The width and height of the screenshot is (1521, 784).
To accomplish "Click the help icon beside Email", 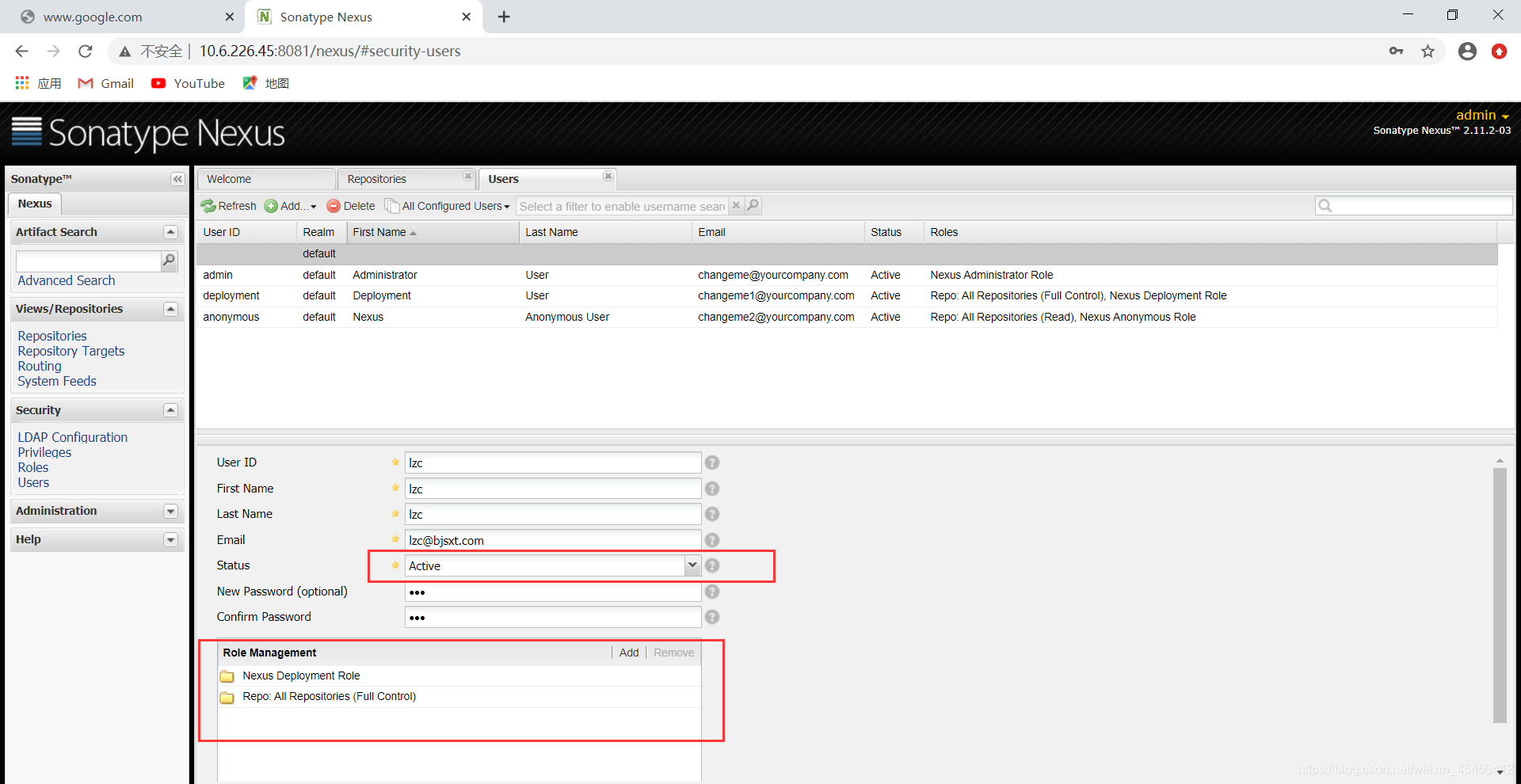I will point(712,540).
